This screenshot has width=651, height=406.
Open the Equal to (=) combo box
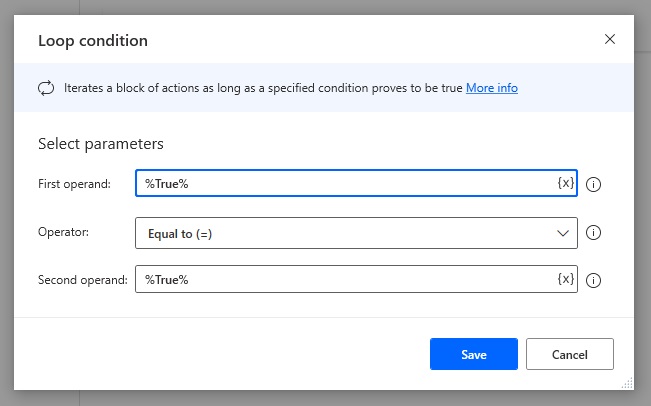(356, 233)
